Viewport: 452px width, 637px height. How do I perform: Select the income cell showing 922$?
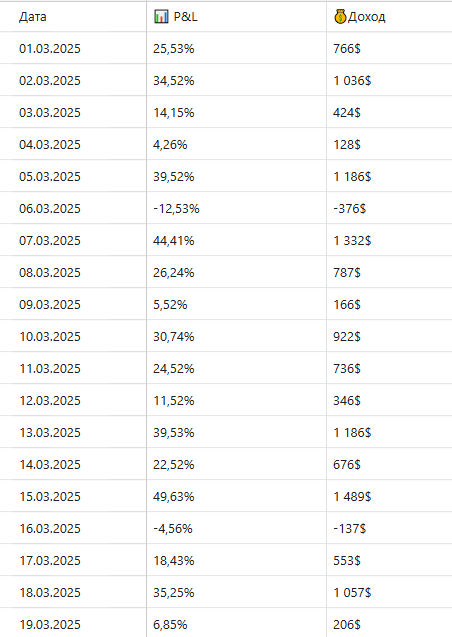pyautogui.click(x=347, y=337)
